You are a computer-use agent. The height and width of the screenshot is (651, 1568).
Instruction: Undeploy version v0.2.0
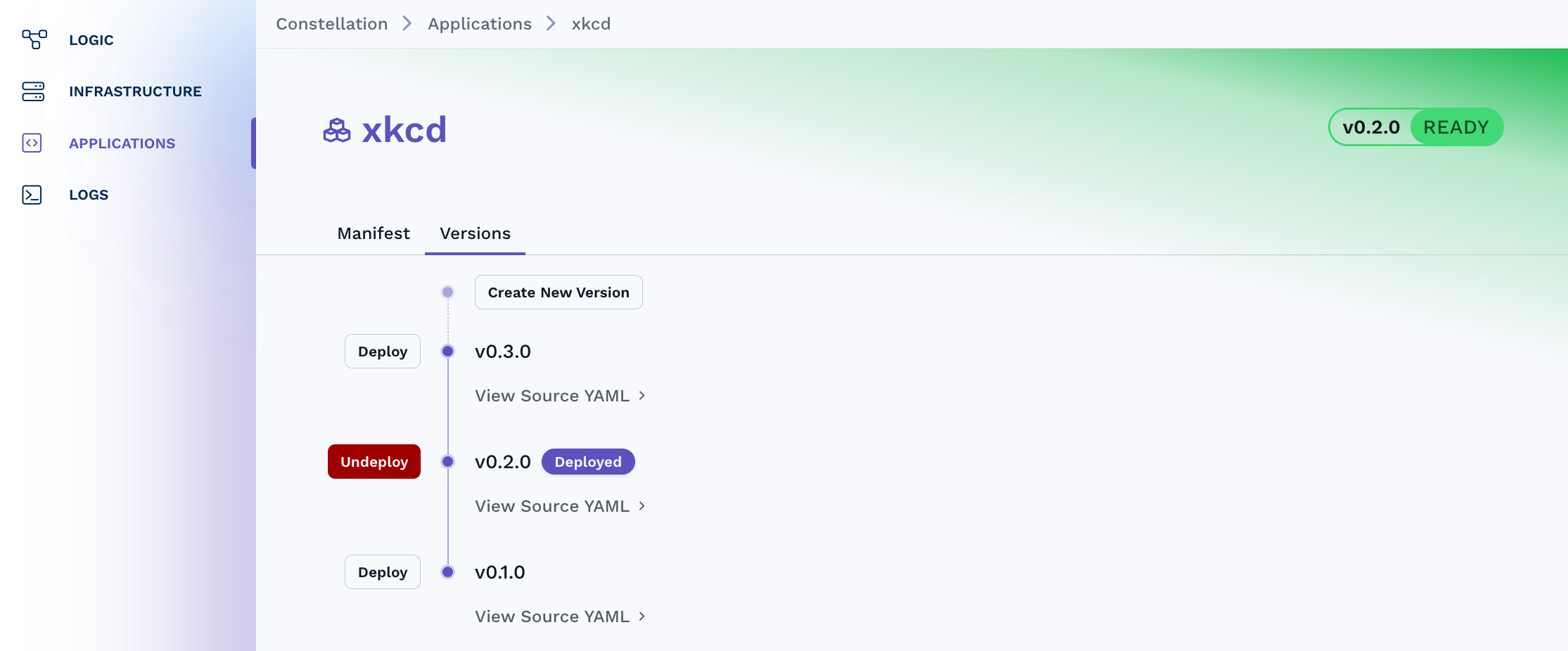[x=374, y=462]
